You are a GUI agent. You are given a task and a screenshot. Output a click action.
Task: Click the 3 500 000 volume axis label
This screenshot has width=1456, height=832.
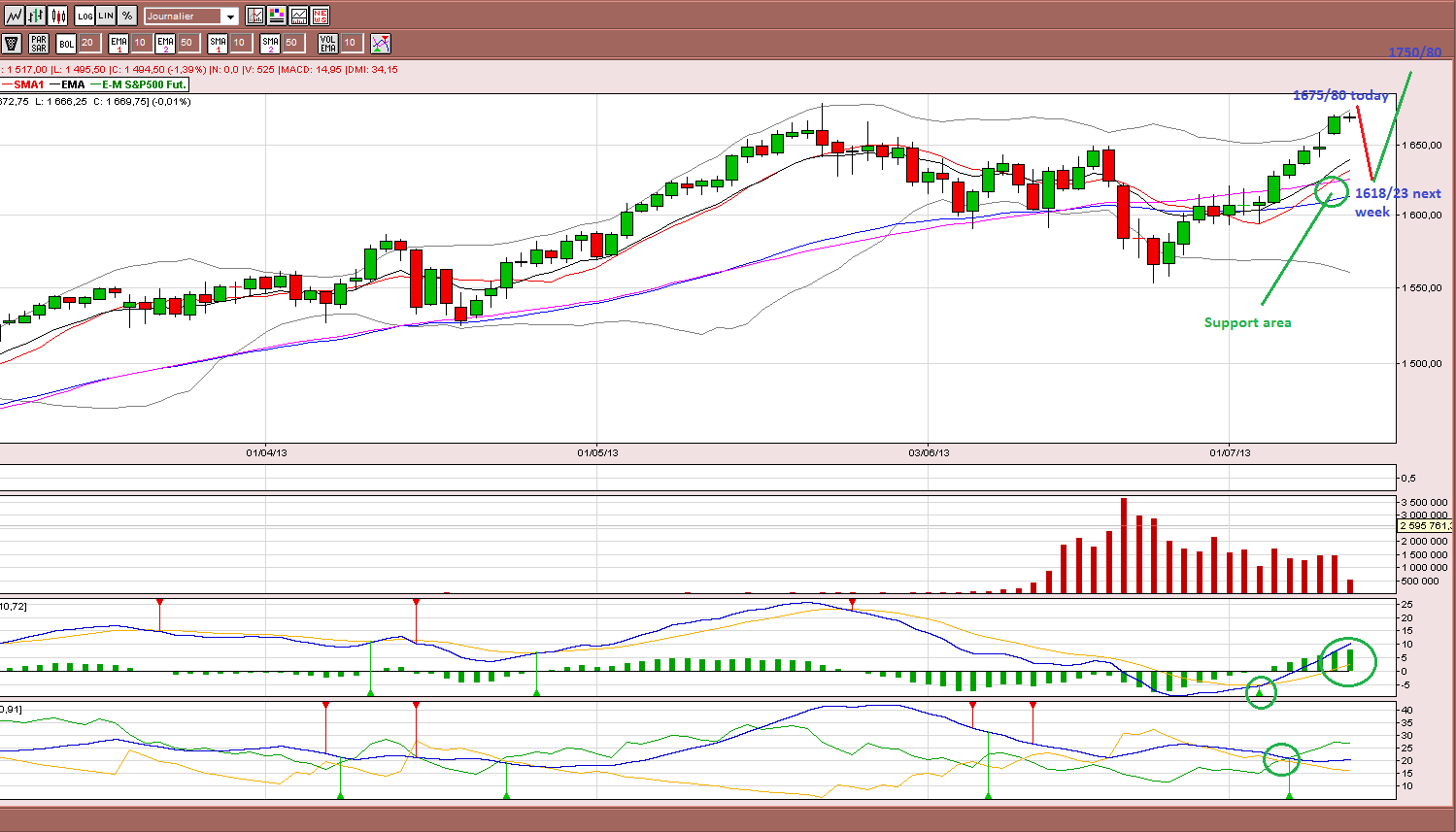point(1425,502)
